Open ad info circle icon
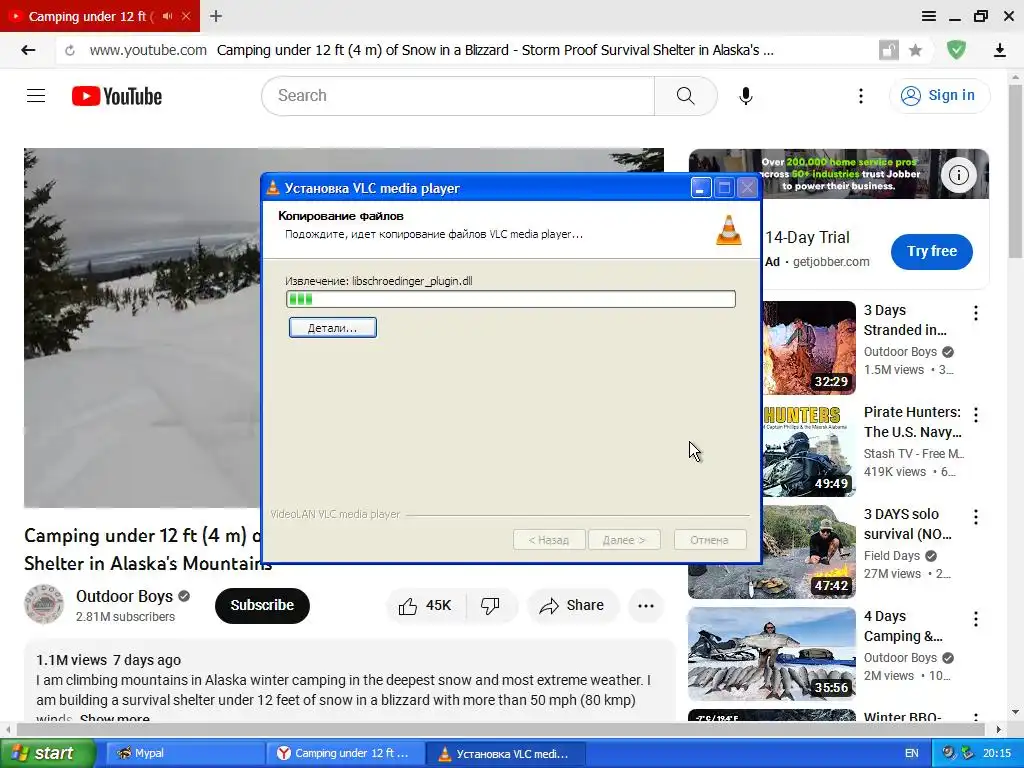 958,174
